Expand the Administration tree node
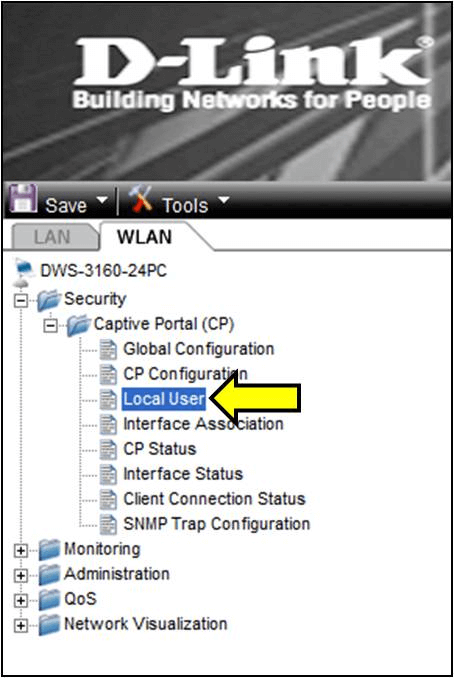The image size is (454, 678). [x=21, y=575]
